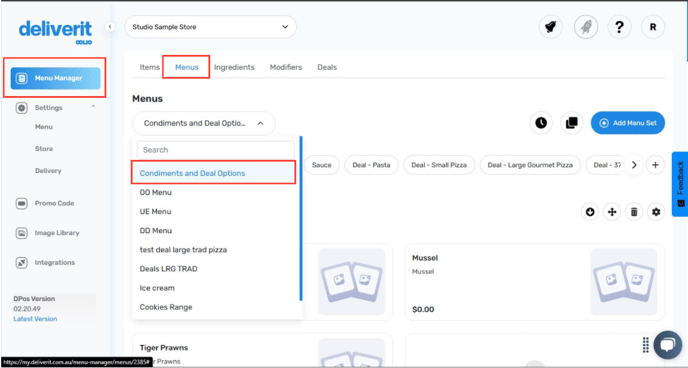
Task: Open Promo Code in sidebar
Action: point(54,204)
